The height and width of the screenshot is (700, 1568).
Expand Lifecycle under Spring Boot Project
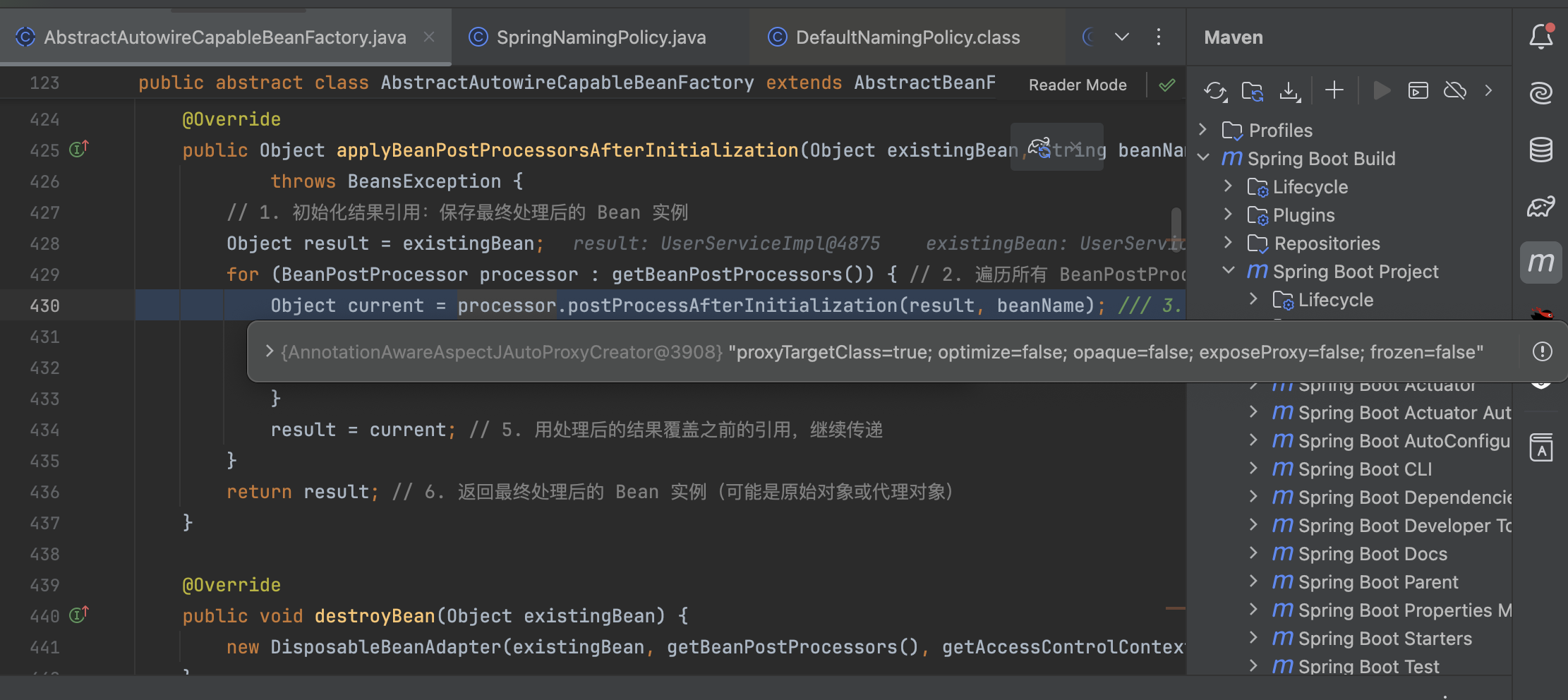pyautogui.click(x=1253, y=298)
